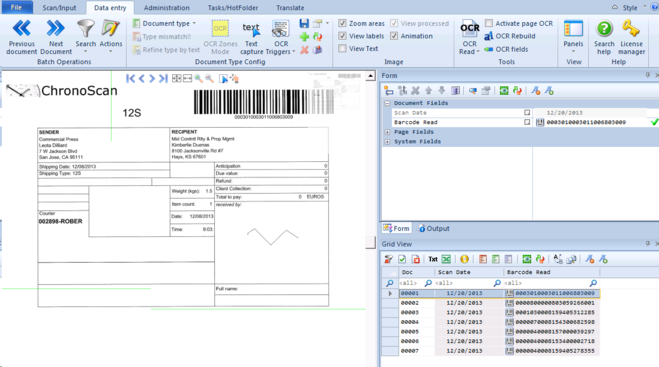Click the OCR Rebuild button
659x367 pixels.
510,36
